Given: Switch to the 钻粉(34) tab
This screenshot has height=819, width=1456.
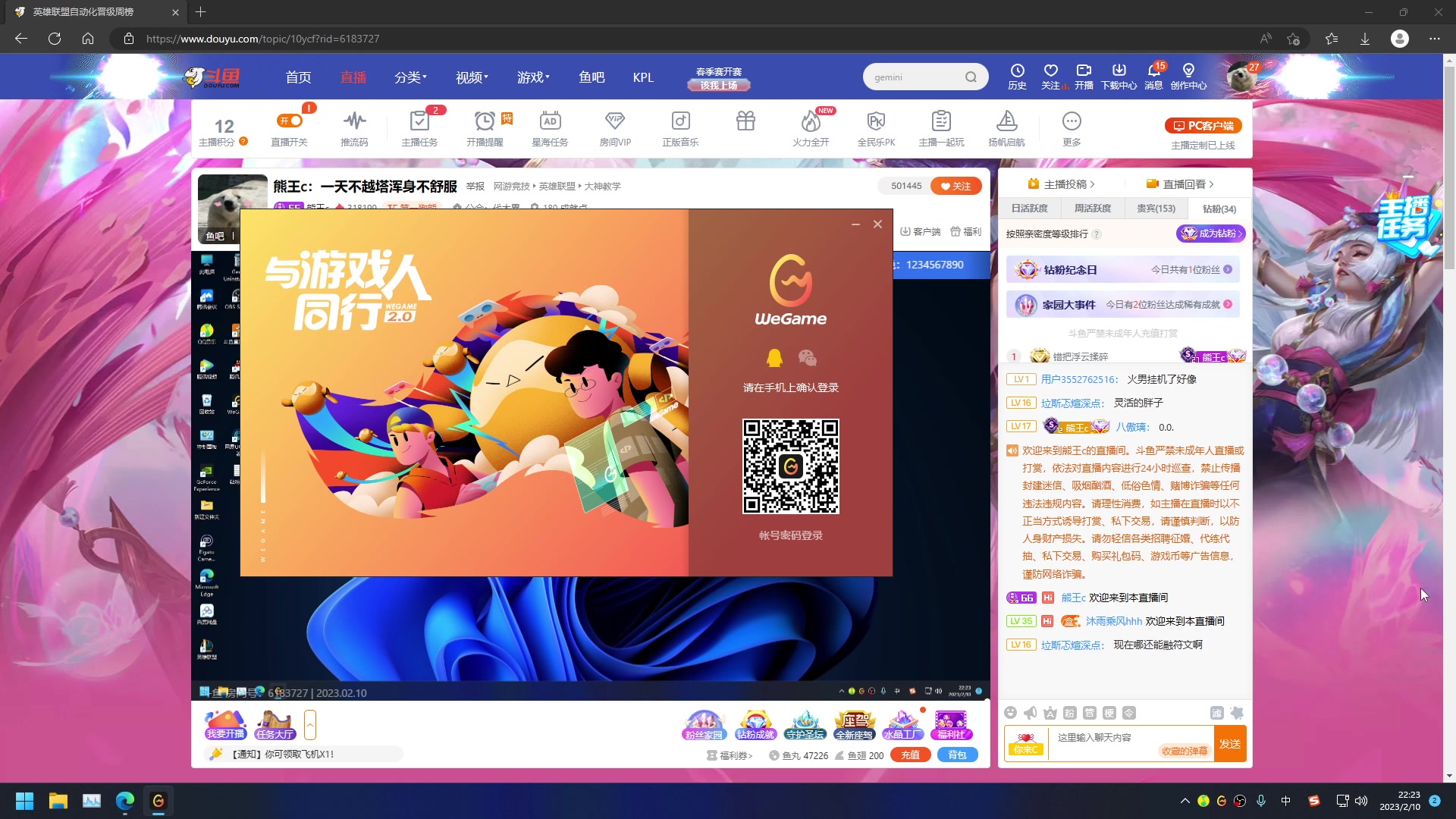Looking at the screenshot, I should [1218, 209].
